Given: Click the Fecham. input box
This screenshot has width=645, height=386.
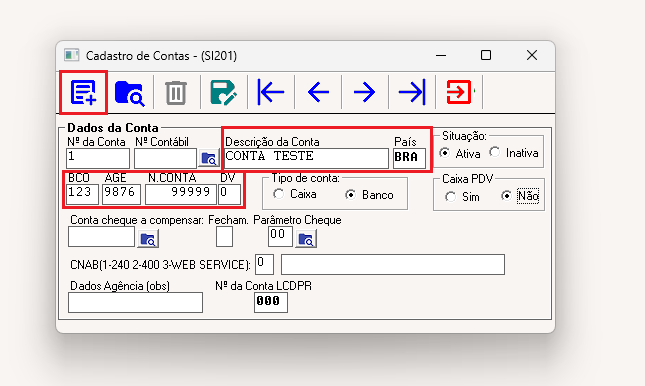Looking at the screenshot, I should pos(224,237).
